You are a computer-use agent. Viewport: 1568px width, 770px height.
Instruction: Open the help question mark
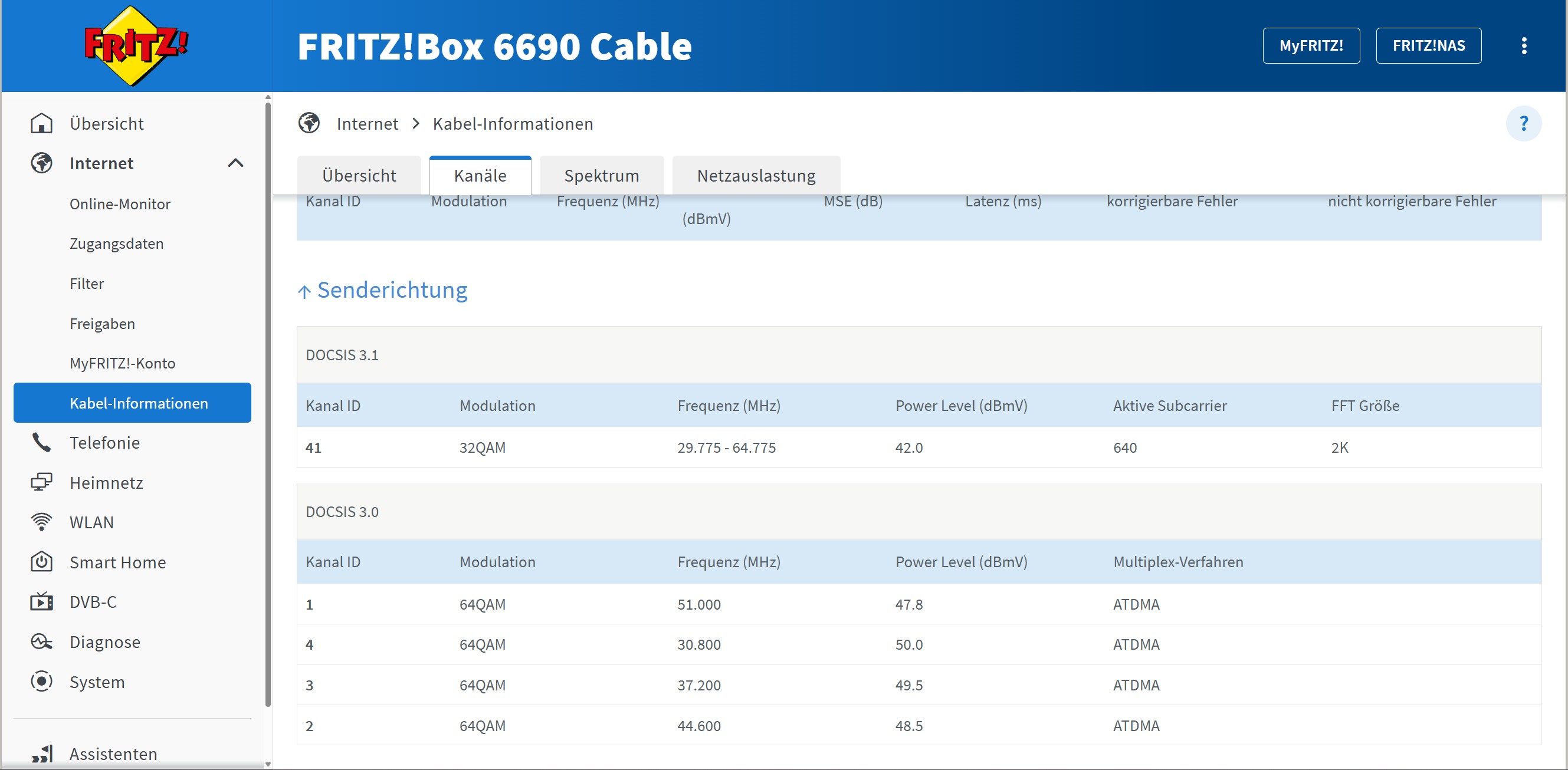click(1524, 123)
